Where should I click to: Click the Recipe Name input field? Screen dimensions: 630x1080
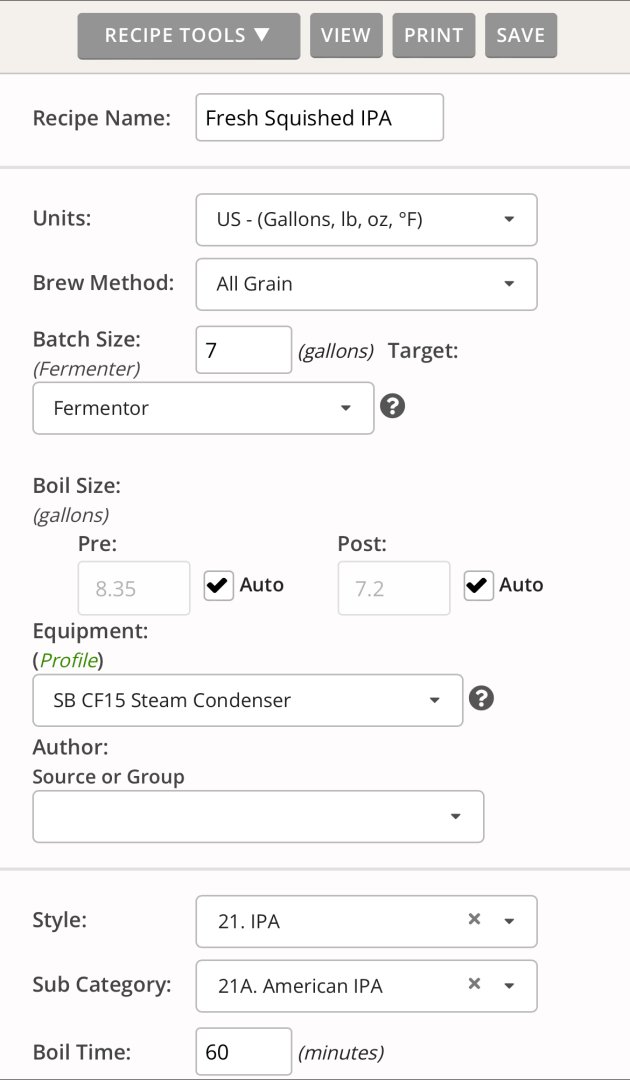click(x=319, y=118)
